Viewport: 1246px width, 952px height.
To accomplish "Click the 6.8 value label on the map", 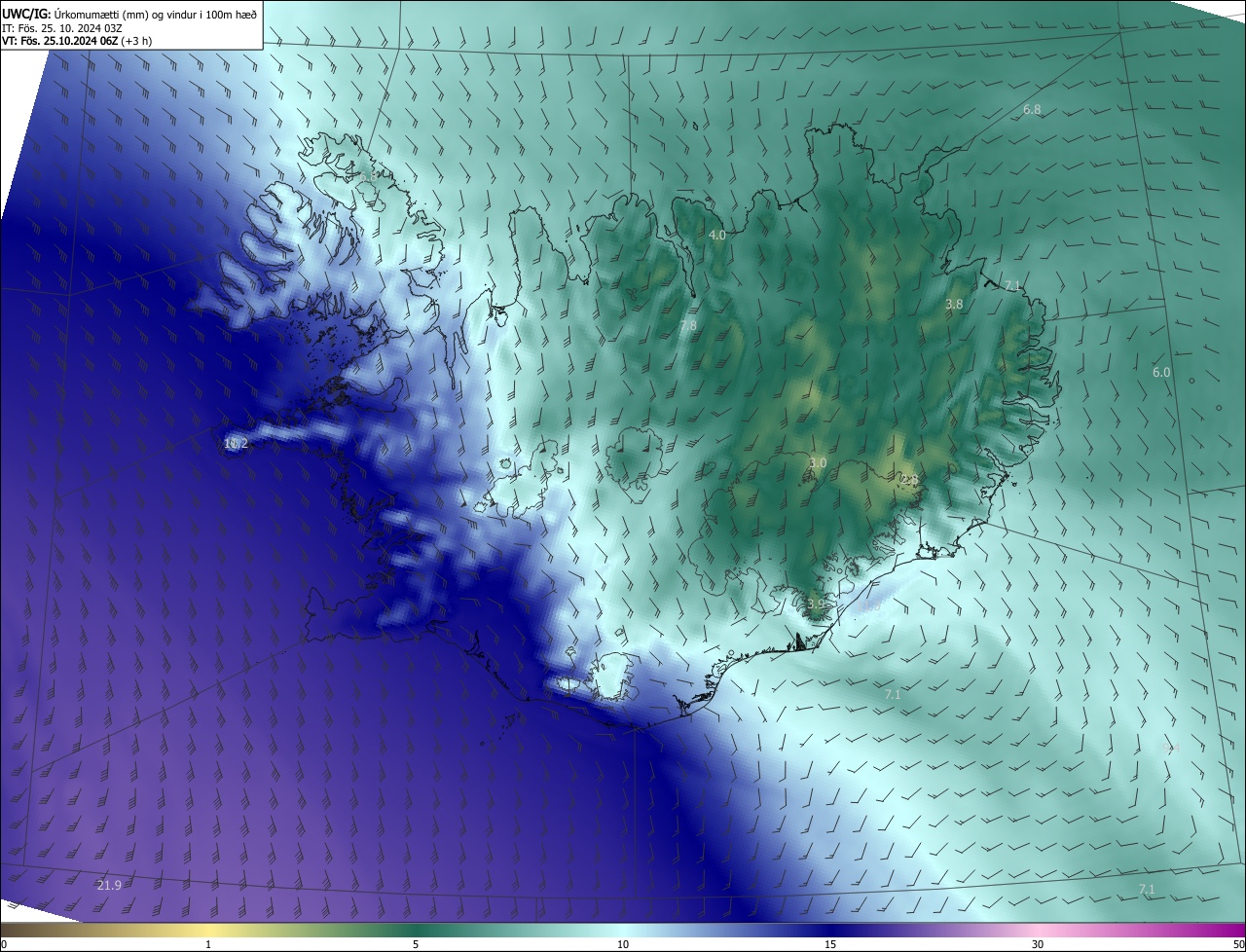I will [1032, 110].
